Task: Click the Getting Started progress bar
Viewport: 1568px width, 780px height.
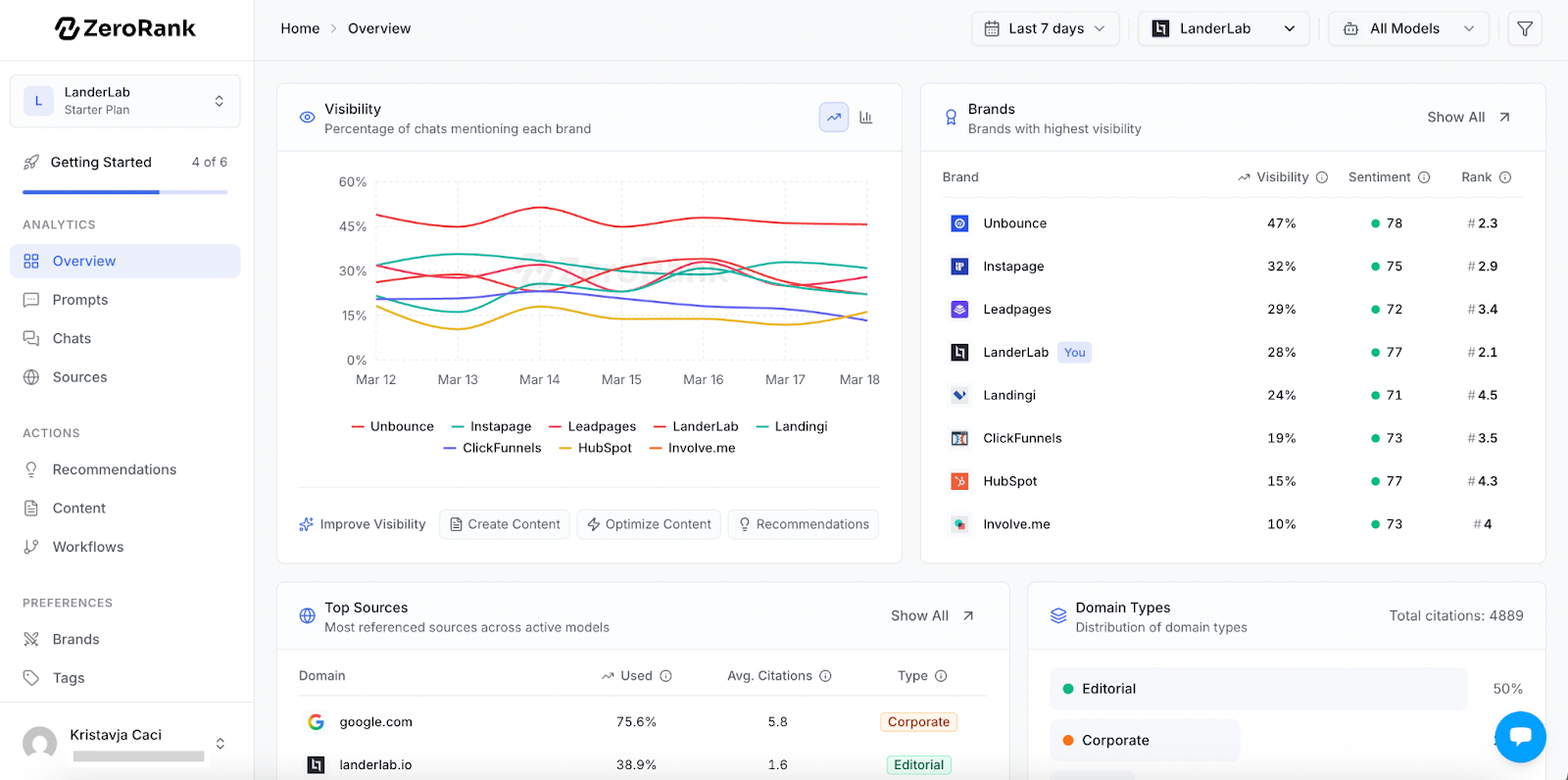Action: tap(125, 192)
